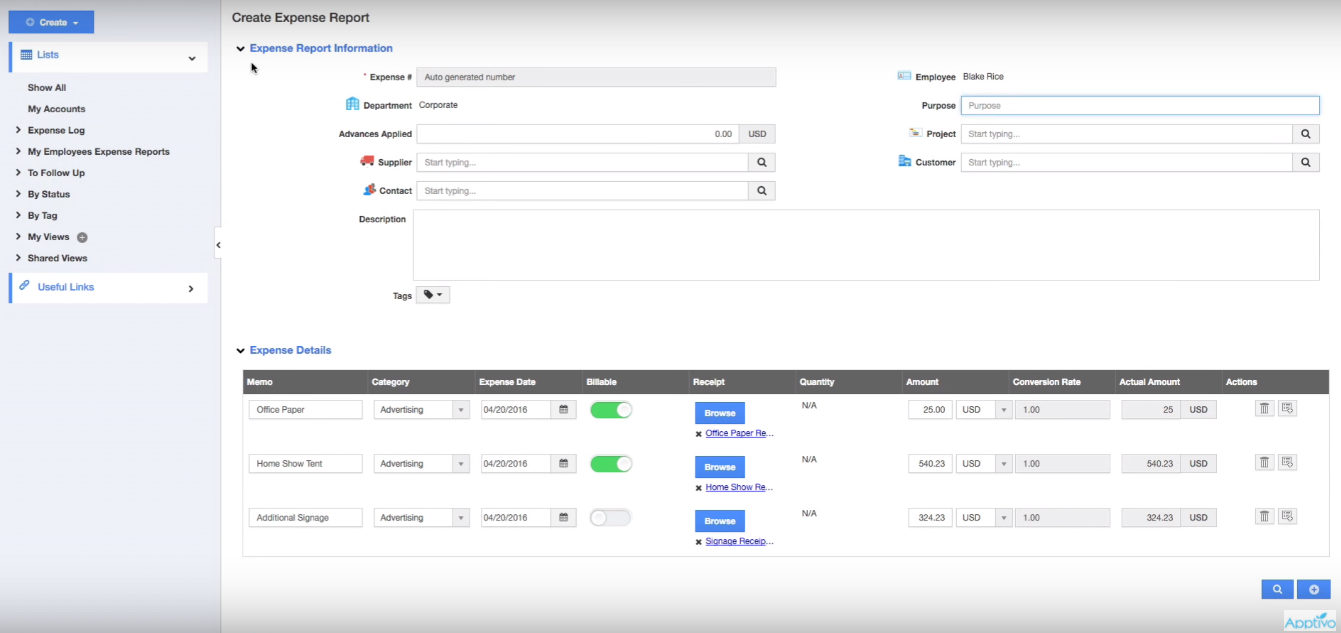Click Browse to upload a receipt
This screenshot has width=1341, height=633.
719,411
